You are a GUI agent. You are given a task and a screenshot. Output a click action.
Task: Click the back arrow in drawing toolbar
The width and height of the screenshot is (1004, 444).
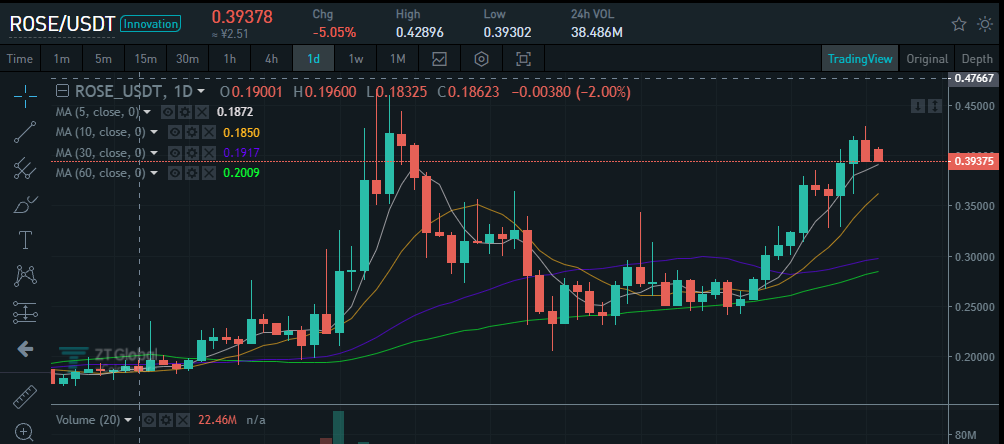point(25,349)
